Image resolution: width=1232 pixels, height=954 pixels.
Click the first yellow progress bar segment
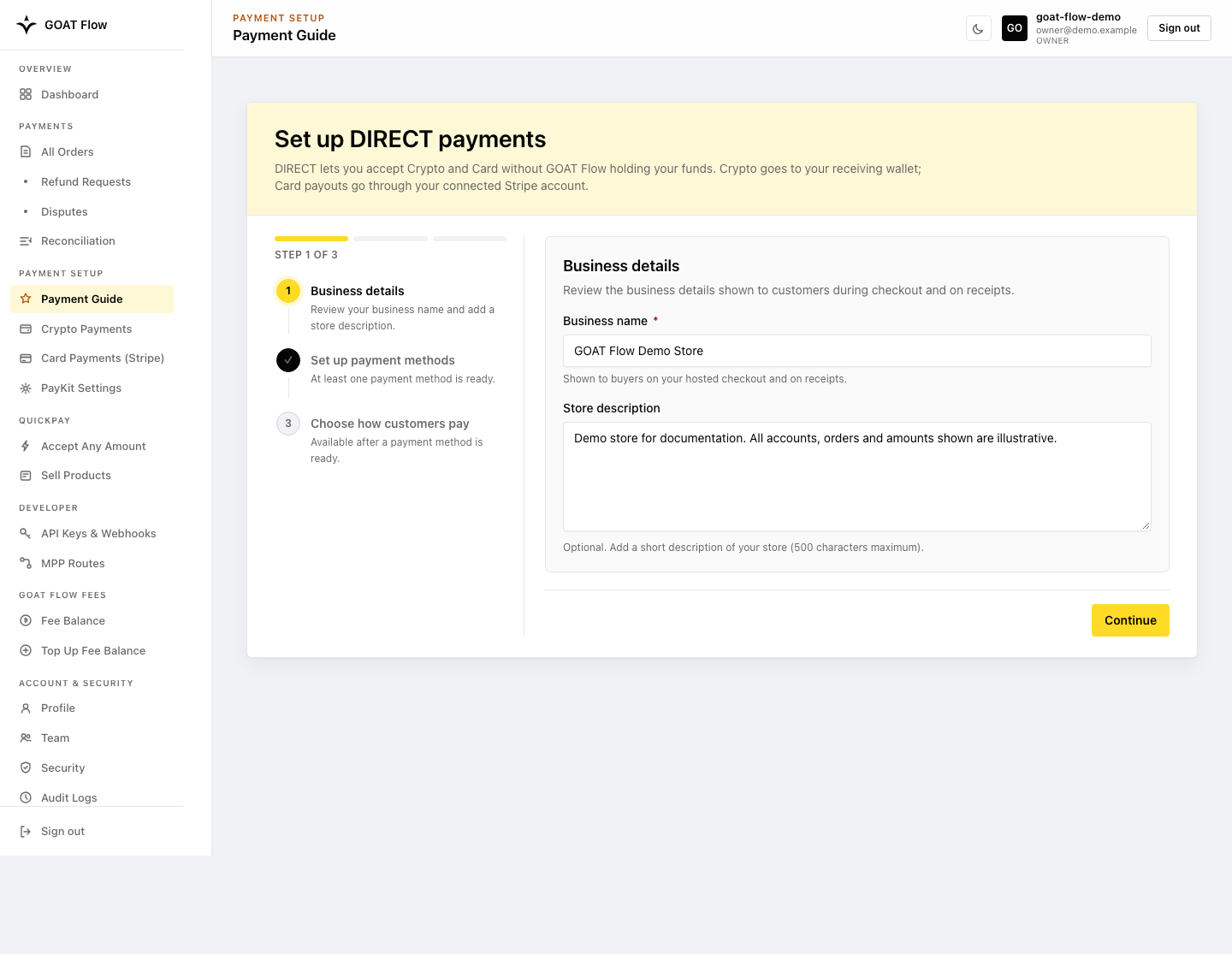click(x=311, y=239)
